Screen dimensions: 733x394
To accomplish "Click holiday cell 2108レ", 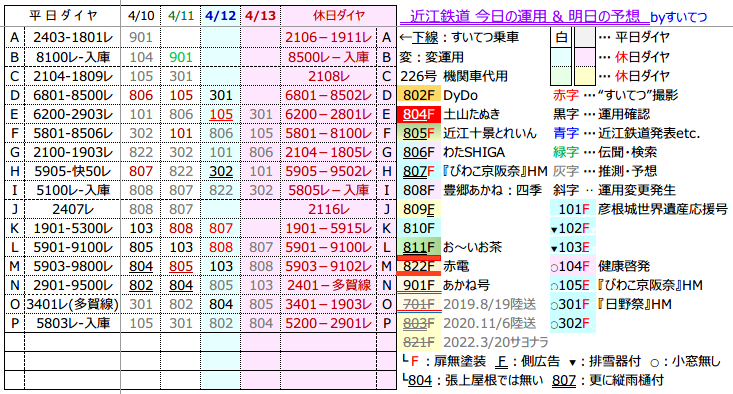I will (329, 76).
